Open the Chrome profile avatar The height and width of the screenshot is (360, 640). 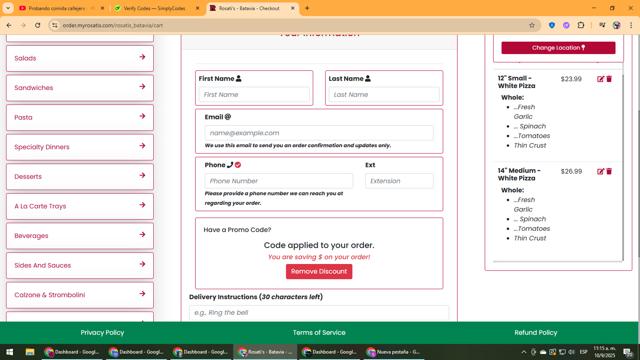(x=616, y=25)
